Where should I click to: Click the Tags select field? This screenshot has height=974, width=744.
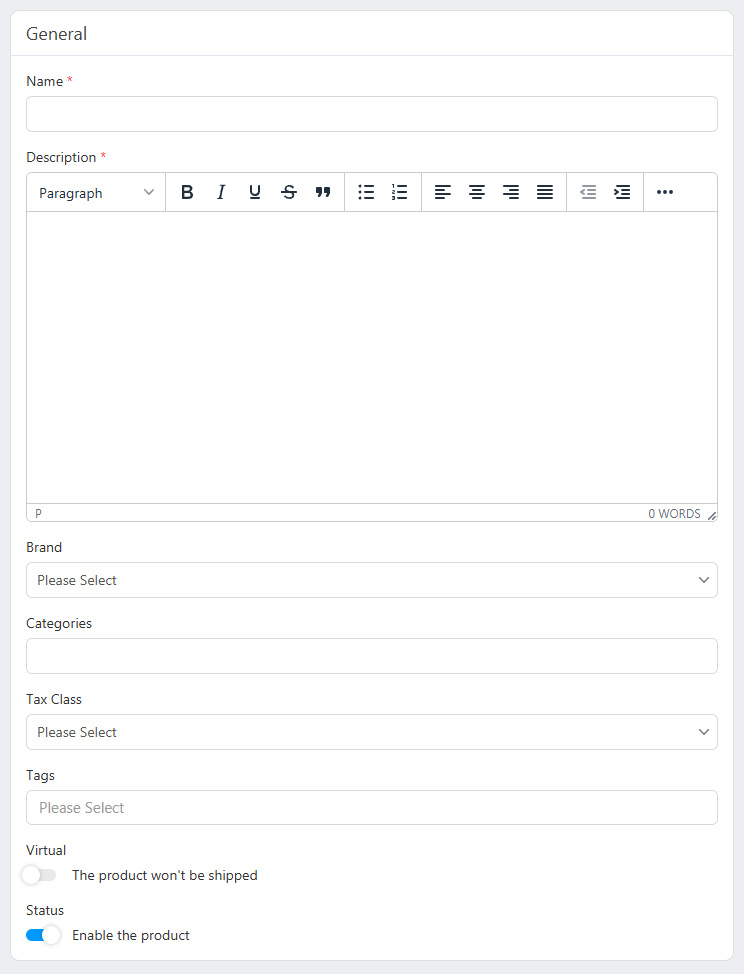pyautogui.click(x=371, y=807)
